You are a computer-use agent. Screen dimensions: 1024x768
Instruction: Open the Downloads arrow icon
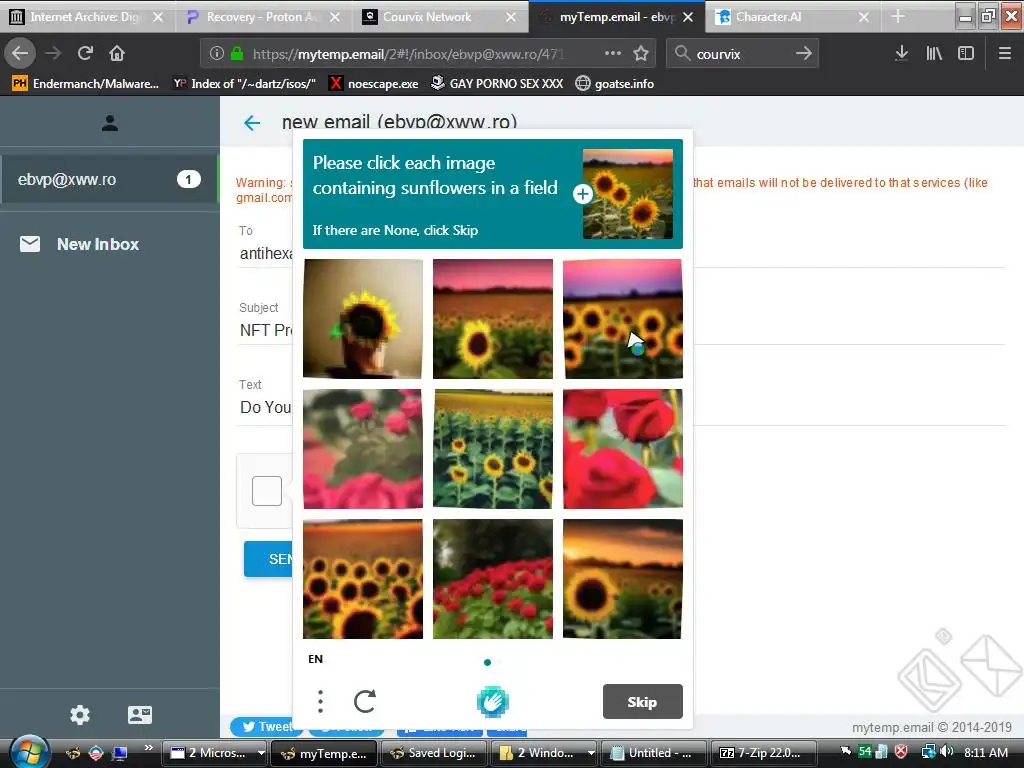click(901, 54)
